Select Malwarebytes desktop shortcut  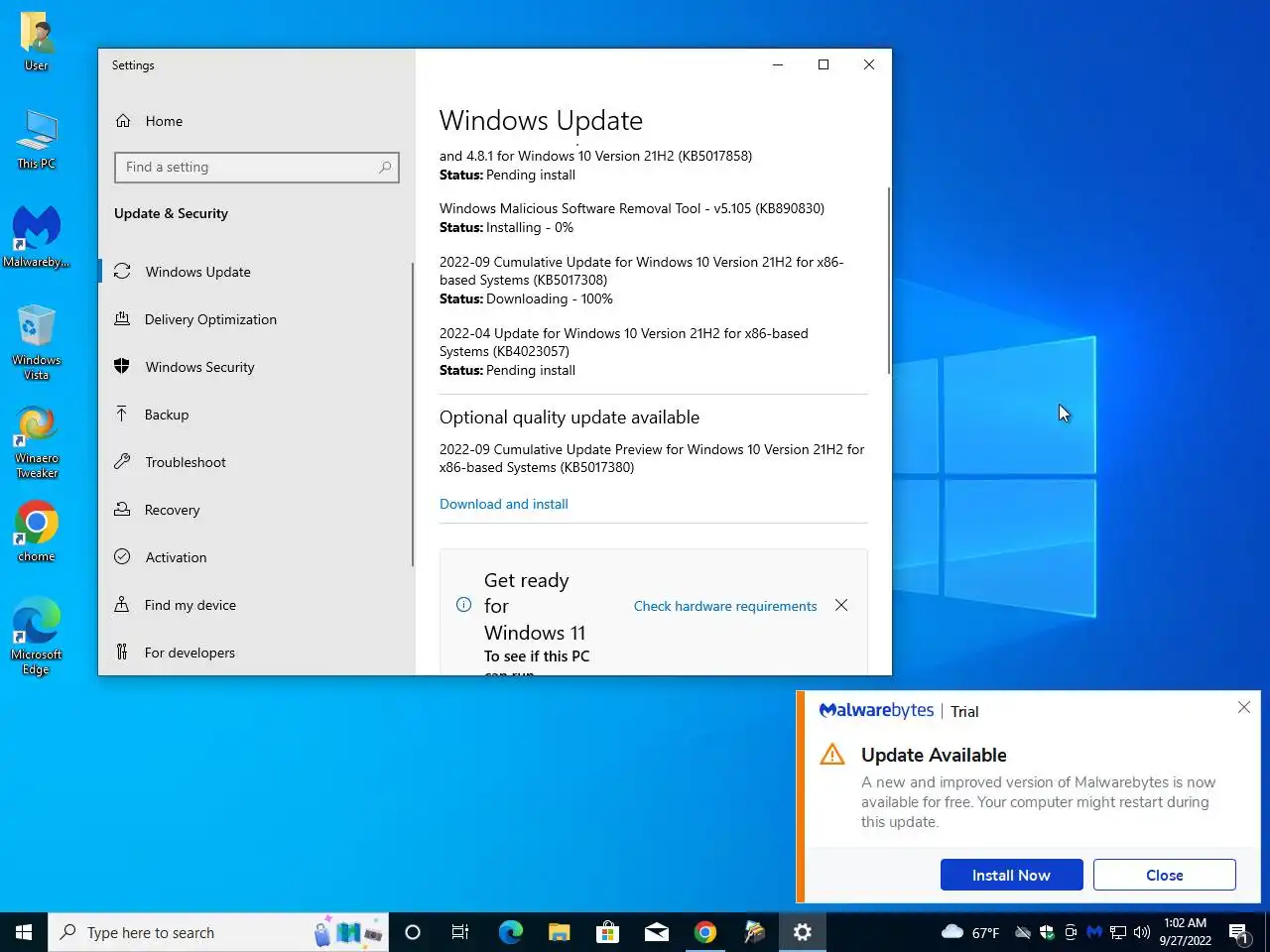pyautogui.click(x=37, y=236)
